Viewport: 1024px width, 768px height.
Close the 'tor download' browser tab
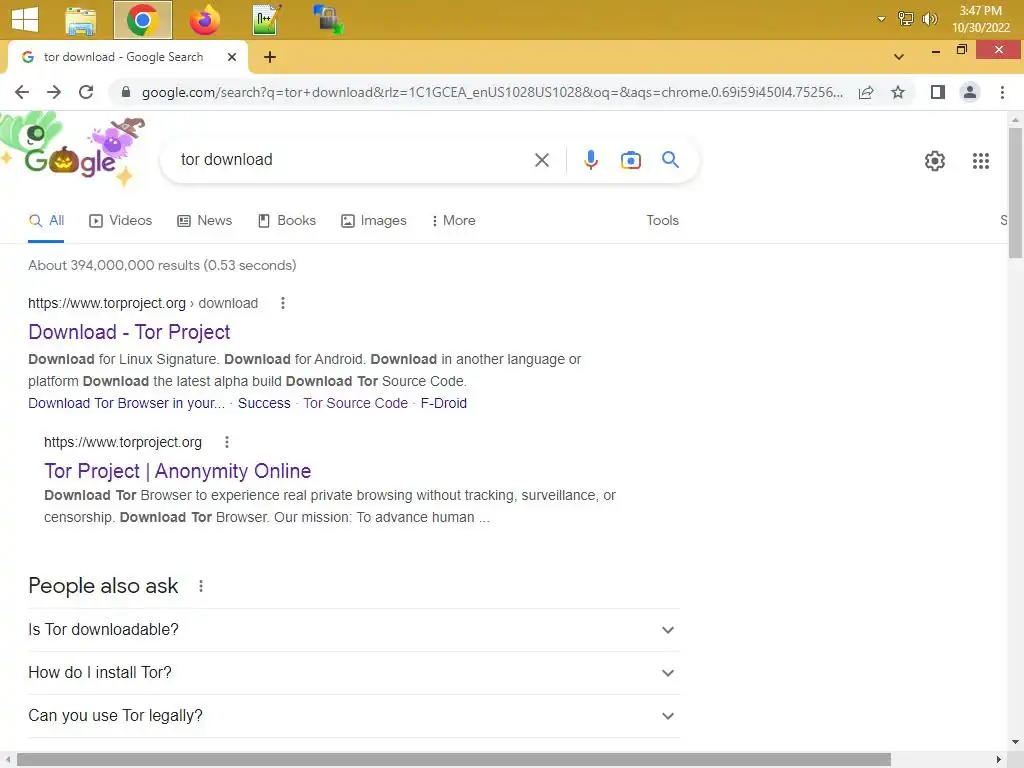tap(232, 57)
